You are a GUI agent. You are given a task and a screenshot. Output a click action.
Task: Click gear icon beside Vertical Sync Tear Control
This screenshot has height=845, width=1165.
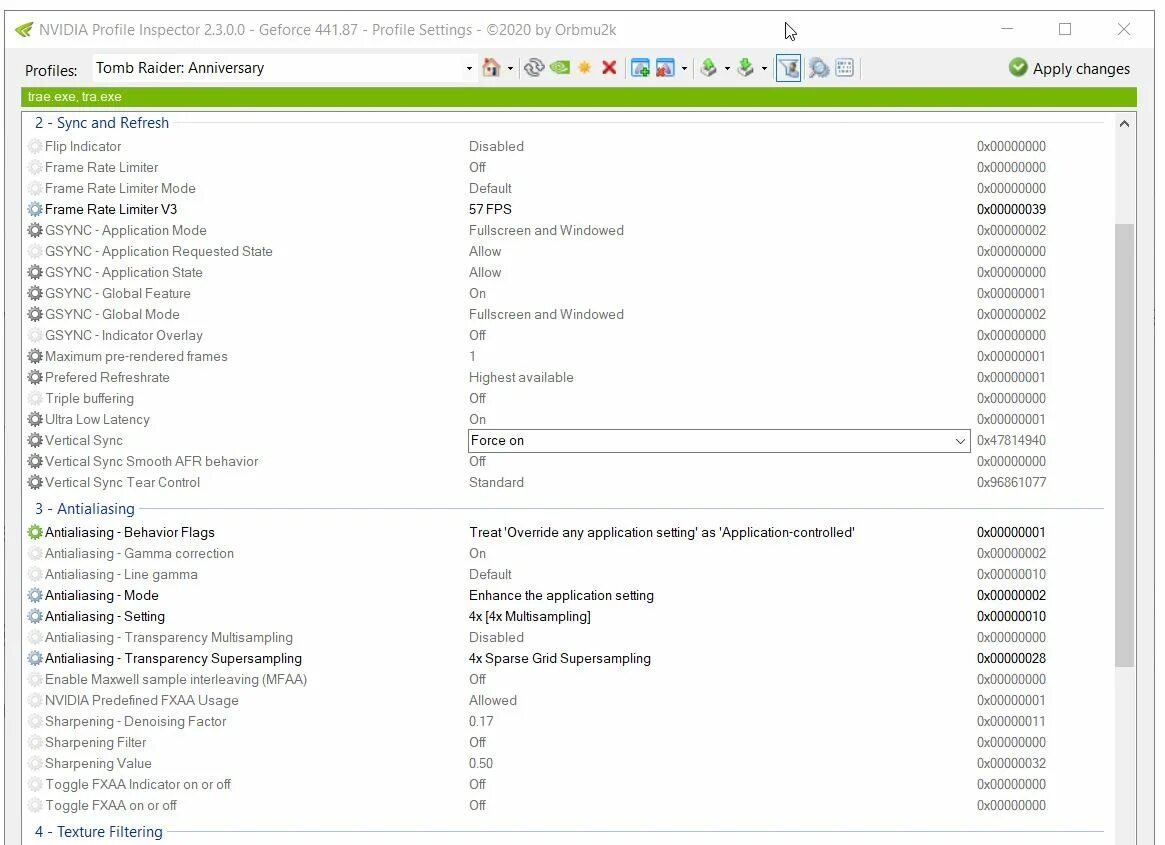[35, 482]
